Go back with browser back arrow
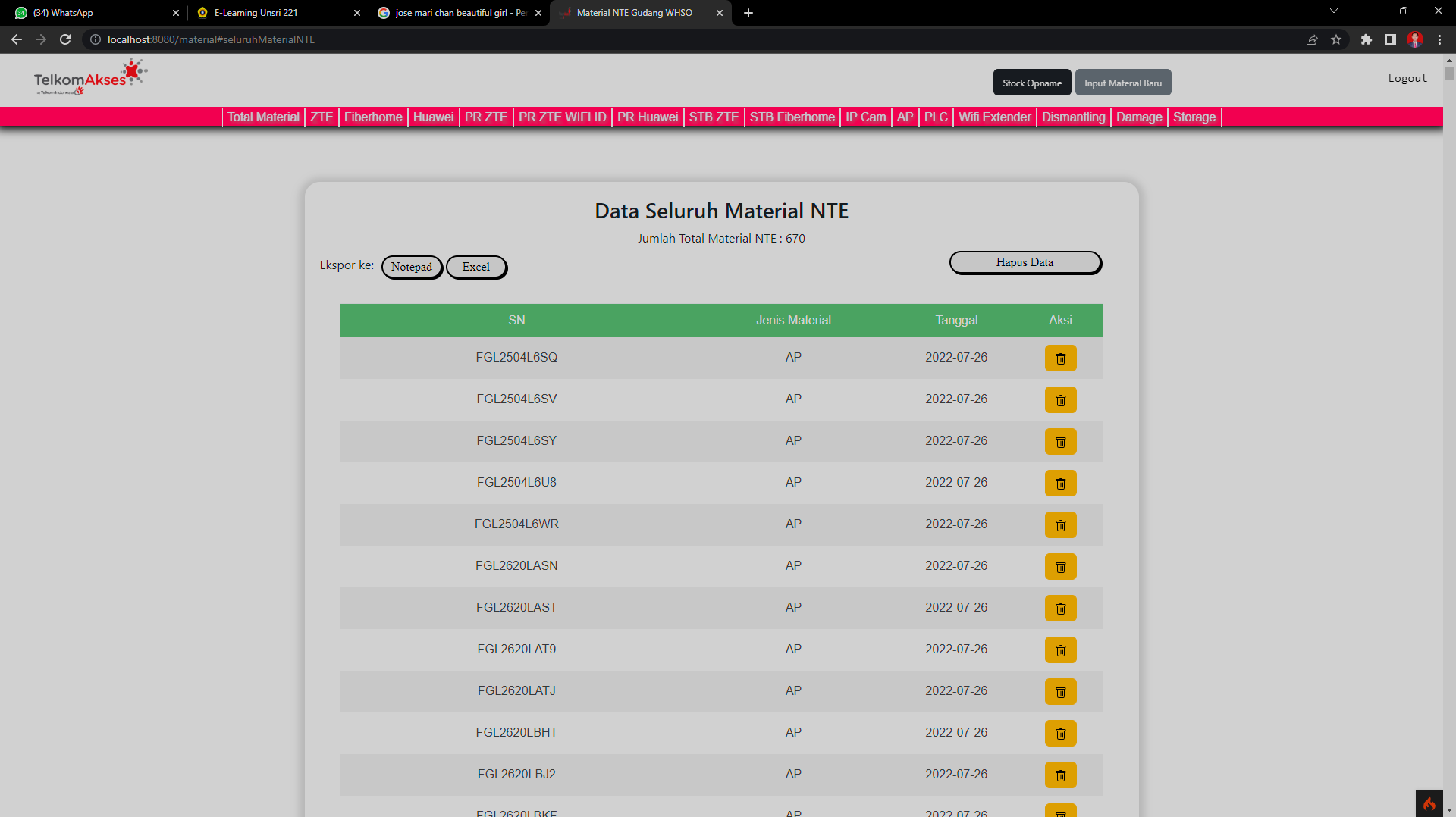 point(17,39)
